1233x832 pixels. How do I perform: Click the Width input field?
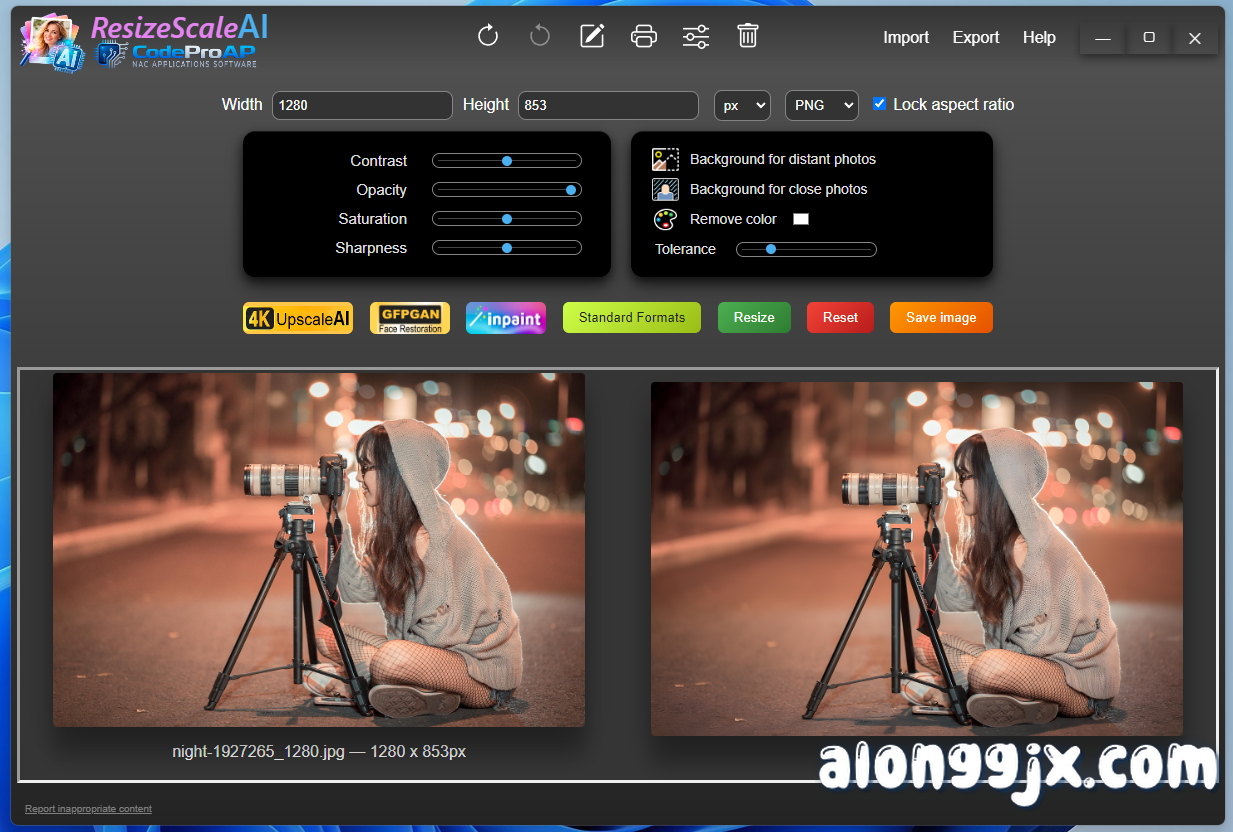[362, 105]
